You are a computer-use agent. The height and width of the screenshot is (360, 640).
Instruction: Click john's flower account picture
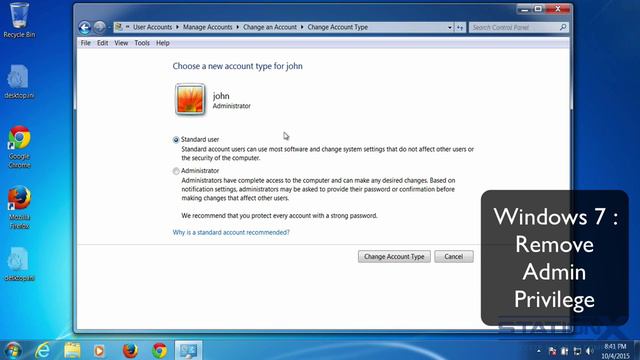pyautogui.click(x=190, y=100)
